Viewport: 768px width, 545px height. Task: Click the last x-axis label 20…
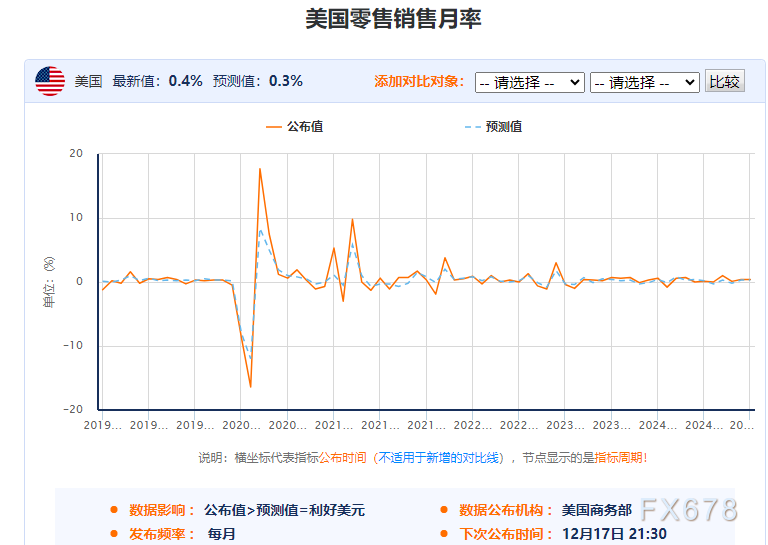741,425
